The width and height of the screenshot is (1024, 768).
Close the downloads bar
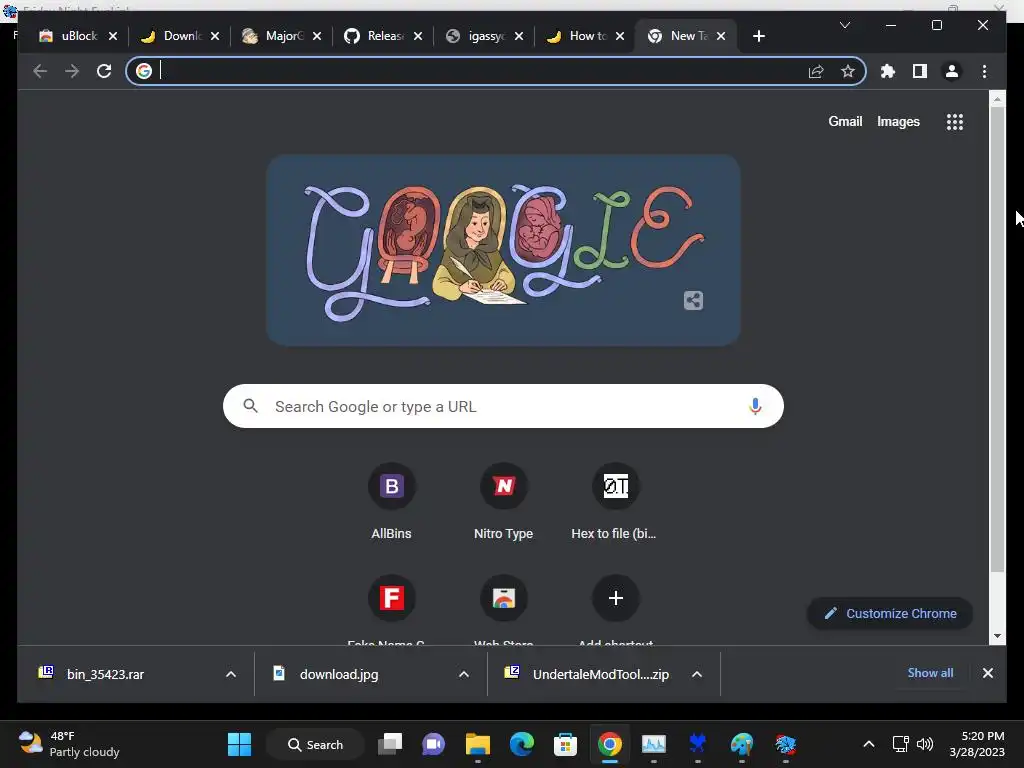coord(987,673)
